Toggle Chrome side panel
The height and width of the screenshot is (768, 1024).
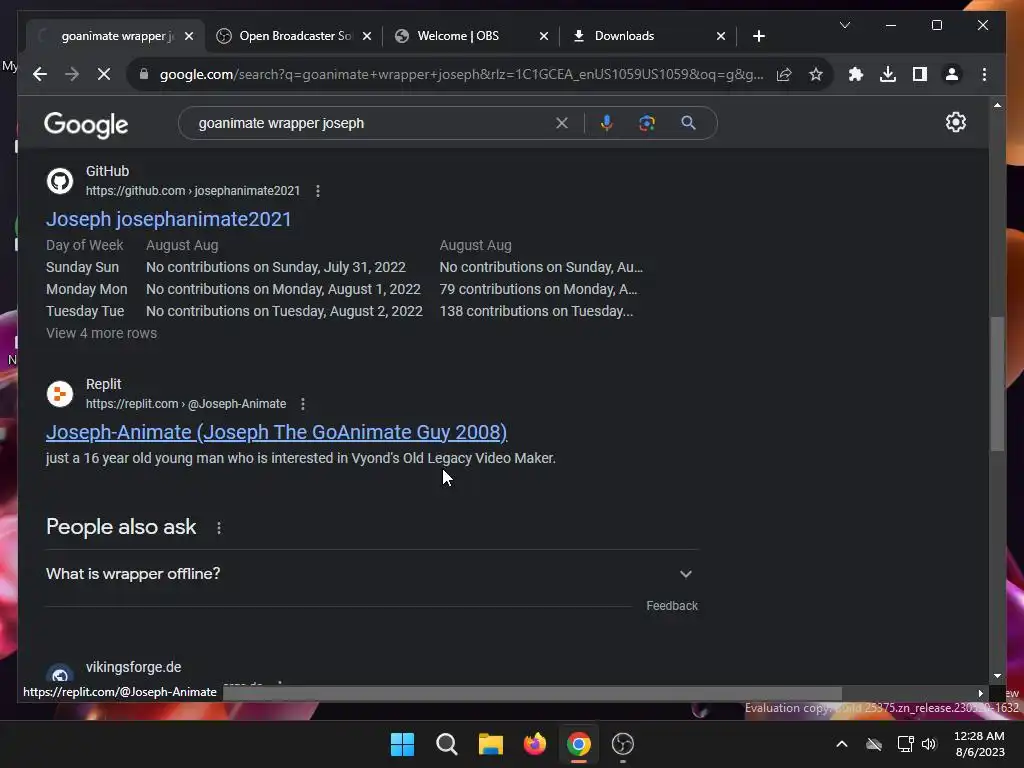(920, 74)
